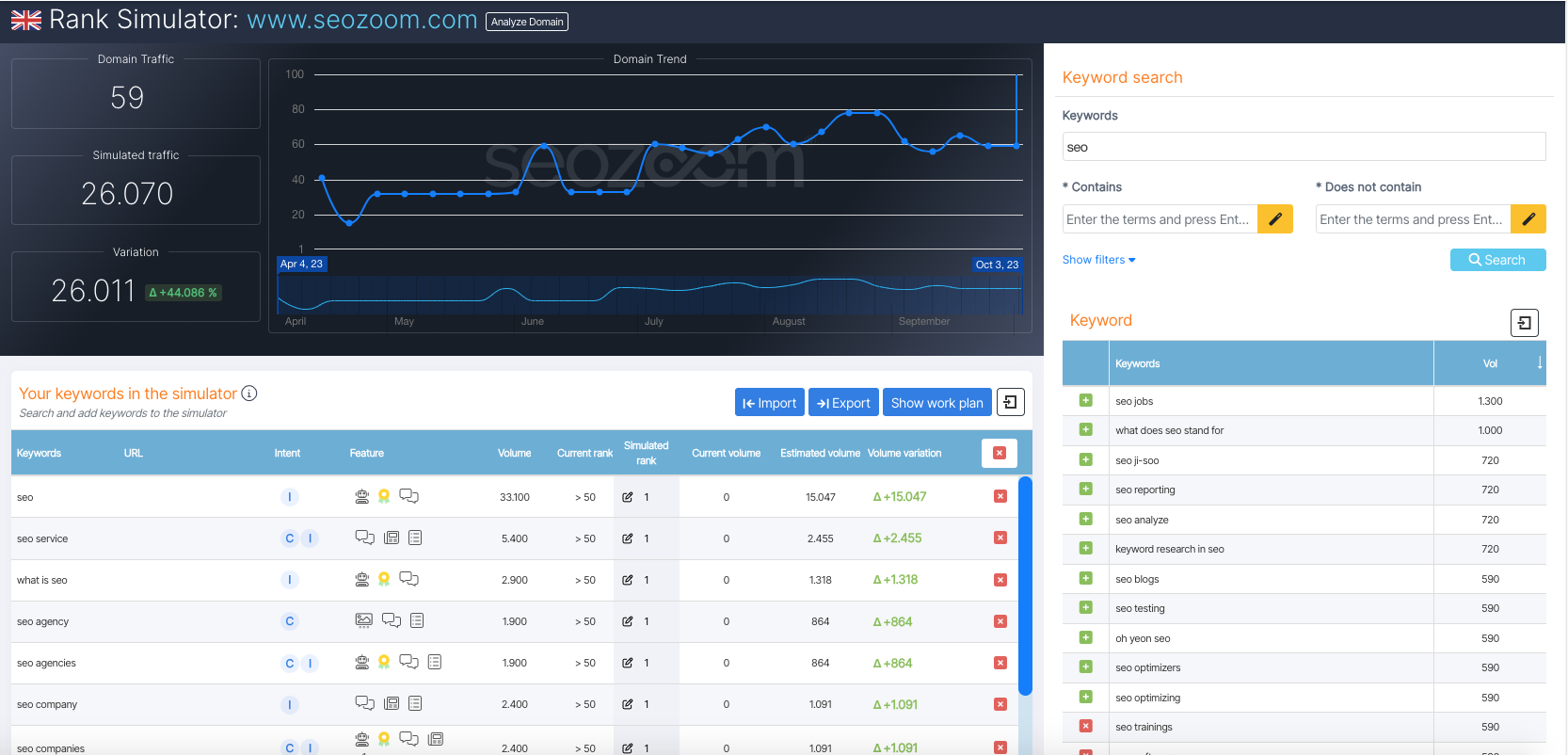This screenshot has height=755, width=1568.
Task: Click the Does not contain input field
Action: [1413, 219]
